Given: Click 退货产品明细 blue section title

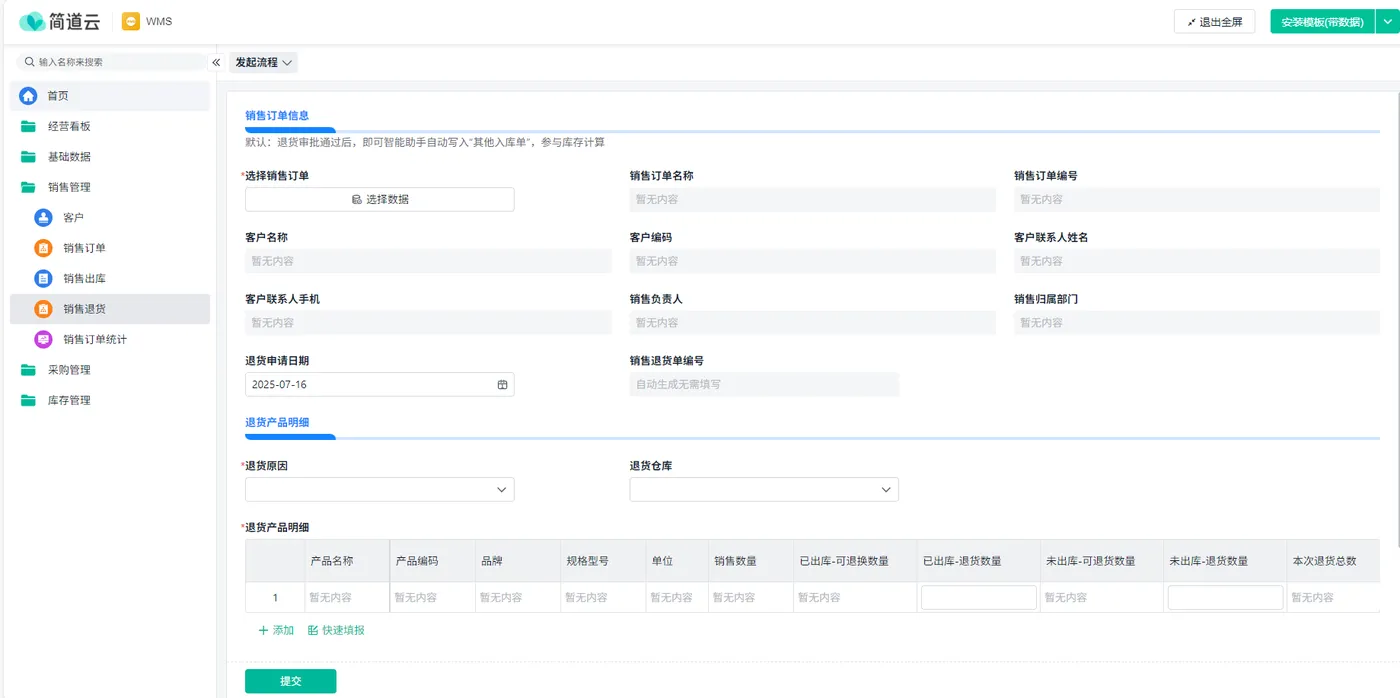Looking at the screenshot, I should point(277,423).
